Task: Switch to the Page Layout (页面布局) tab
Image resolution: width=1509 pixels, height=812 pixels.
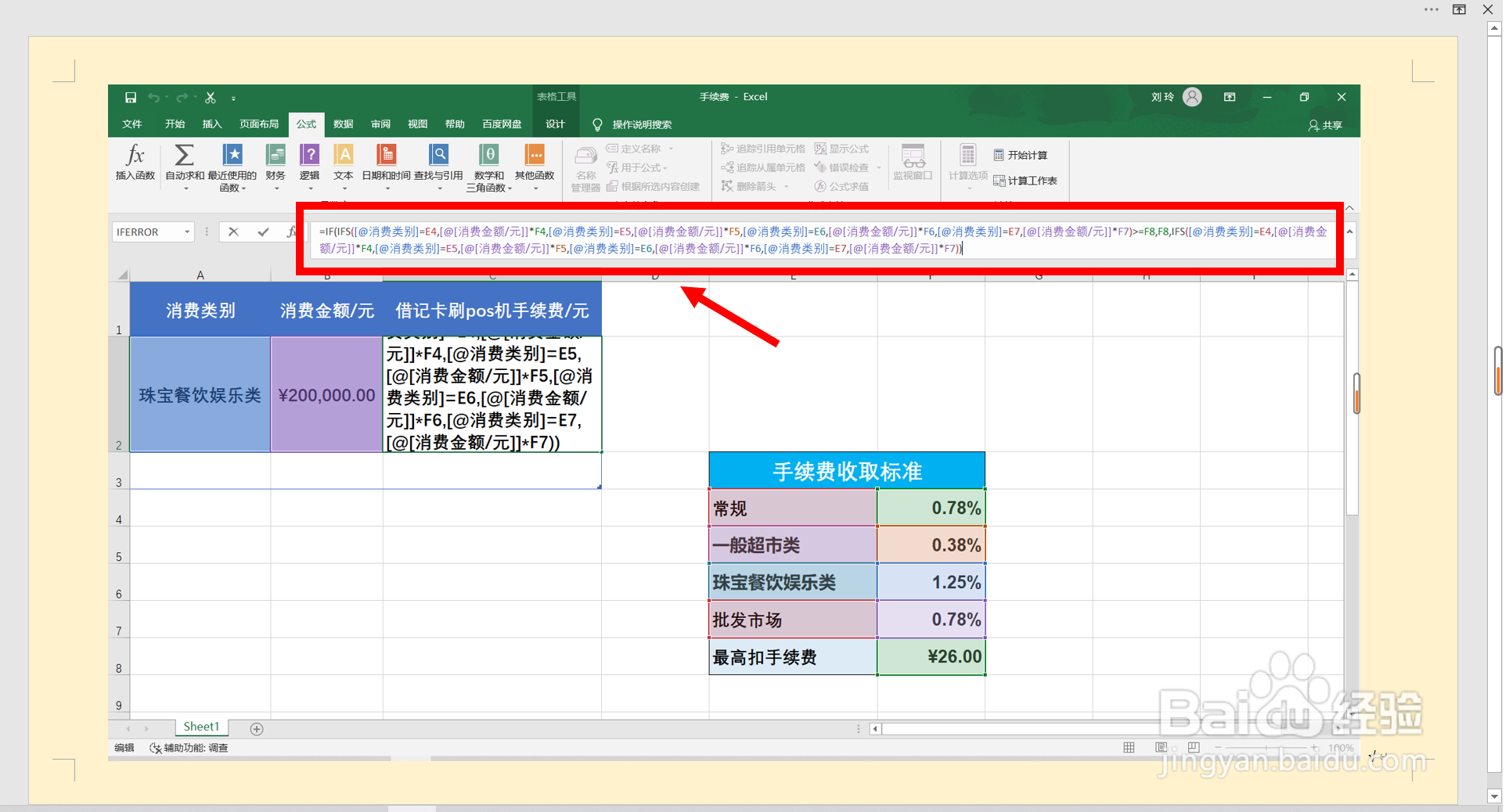Action: pyautogui.click(x=259, y=124)
